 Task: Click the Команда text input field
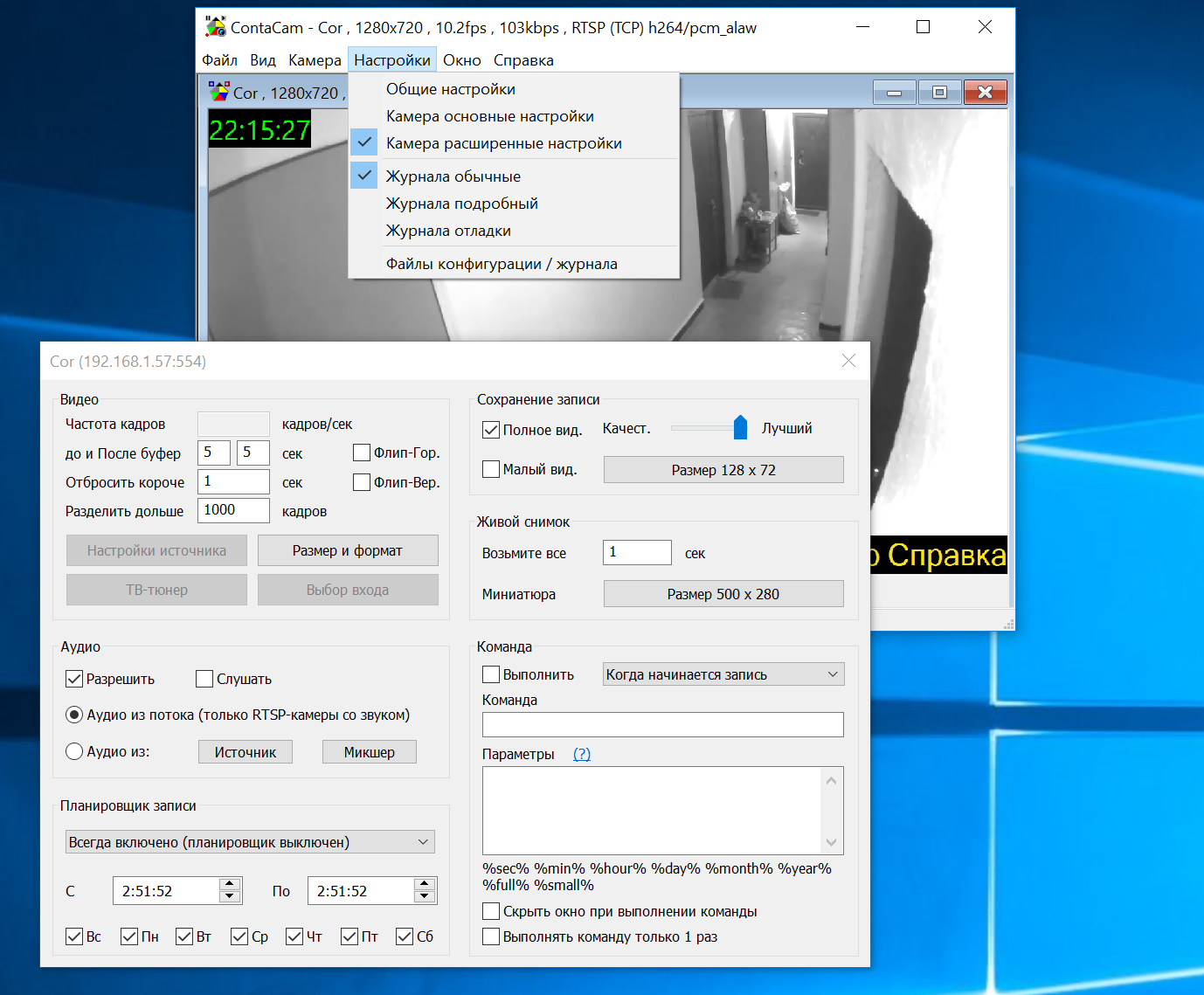click(662, 724)
